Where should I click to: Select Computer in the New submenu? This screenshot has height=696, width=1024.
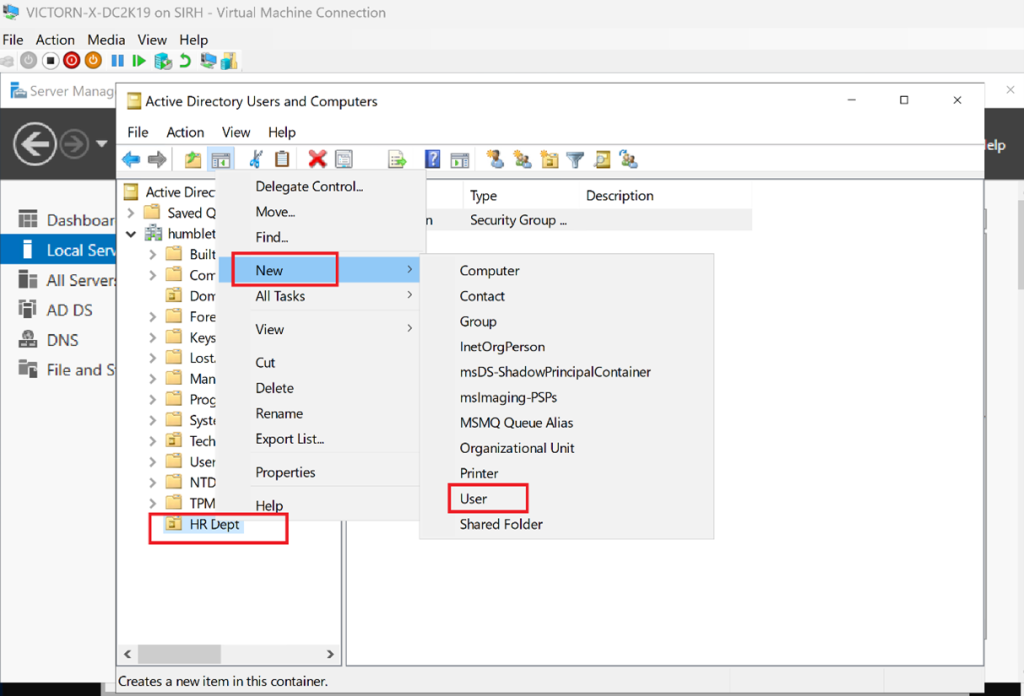coord(489,270)
